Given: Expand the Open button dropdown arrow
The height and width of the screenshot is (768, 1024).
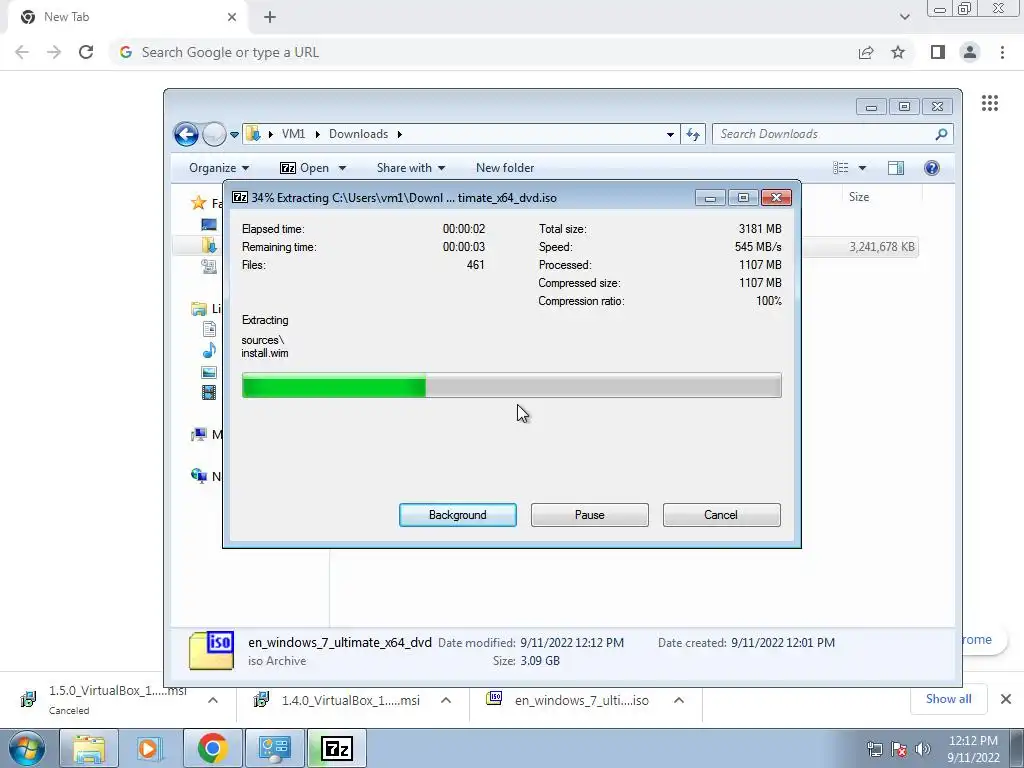Looking at the screenshot, I should (x=342, y=168).
